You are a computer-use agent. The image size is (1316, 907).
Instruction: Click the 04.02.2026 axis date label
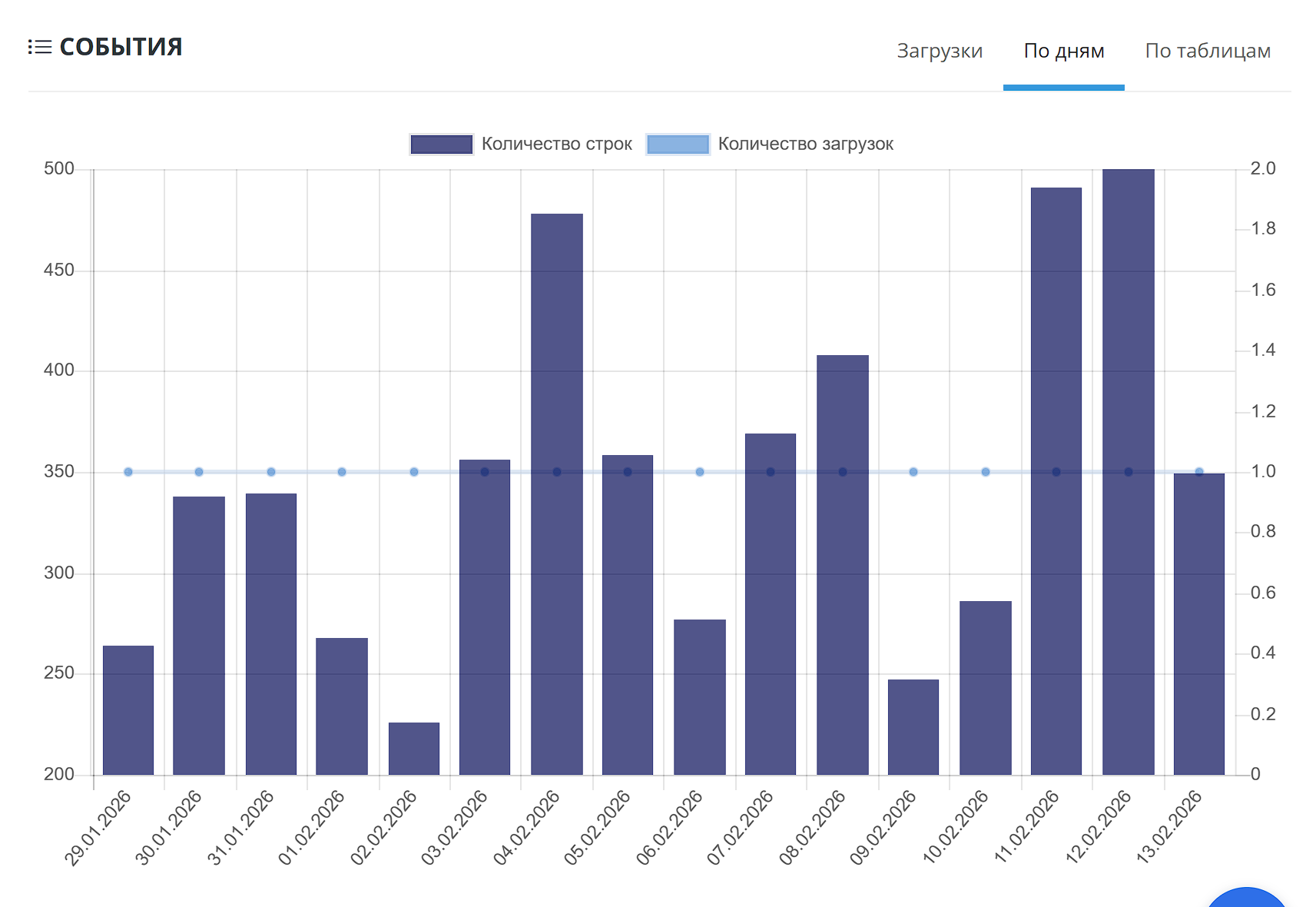526,829
